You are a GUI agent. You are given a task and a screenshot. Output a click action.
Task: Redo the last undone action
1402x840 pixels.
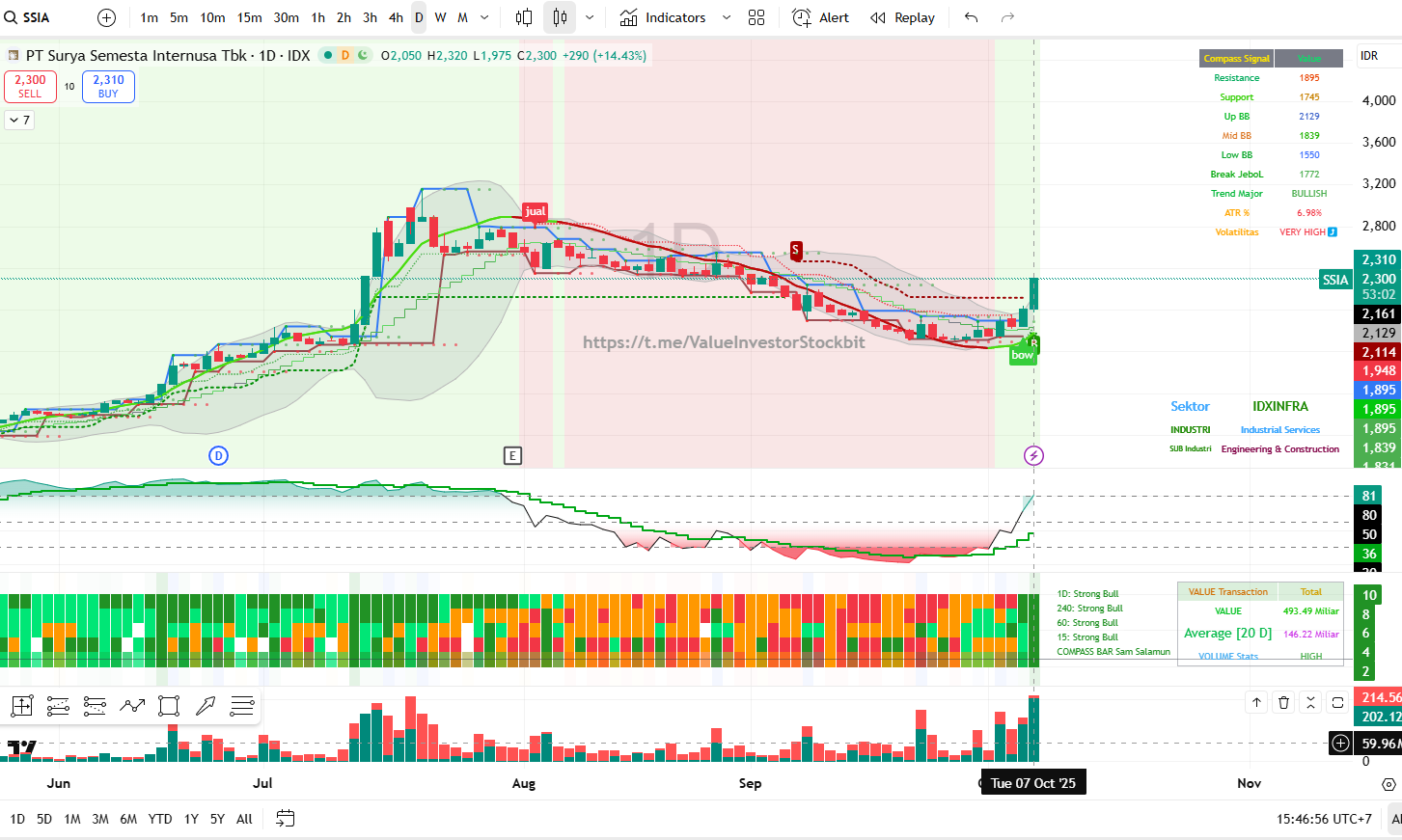1007,17
